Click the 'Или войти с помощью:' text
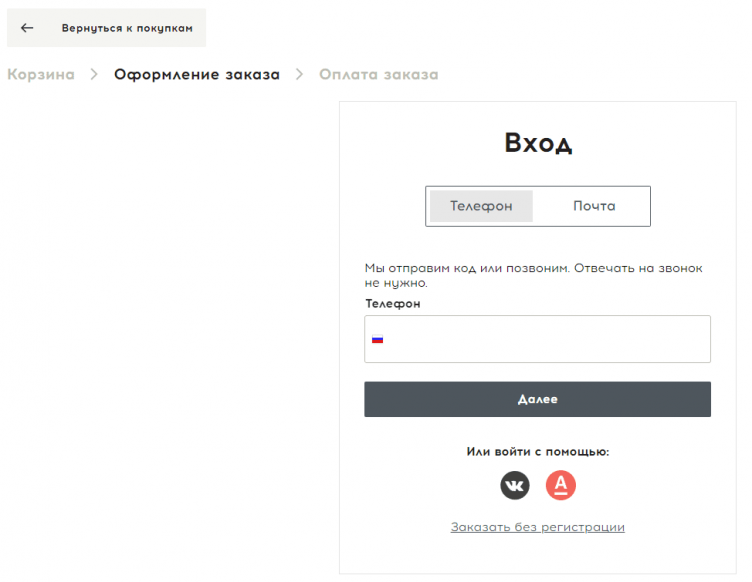Image resolution: width=752 pixels, height=582 pixels. coord(537,452)
